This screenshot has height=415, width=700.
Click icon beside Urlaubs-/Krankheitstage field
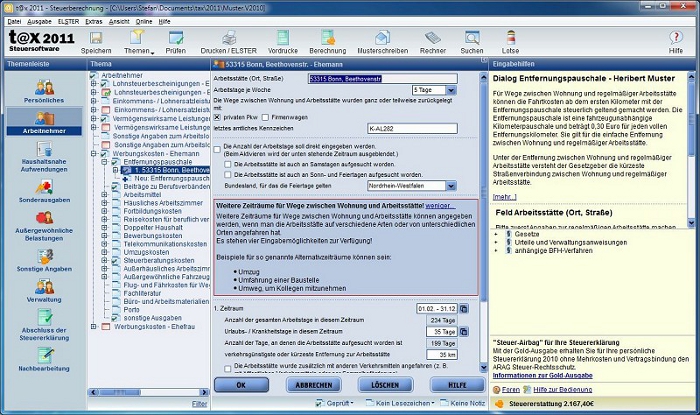coord(464,332)
